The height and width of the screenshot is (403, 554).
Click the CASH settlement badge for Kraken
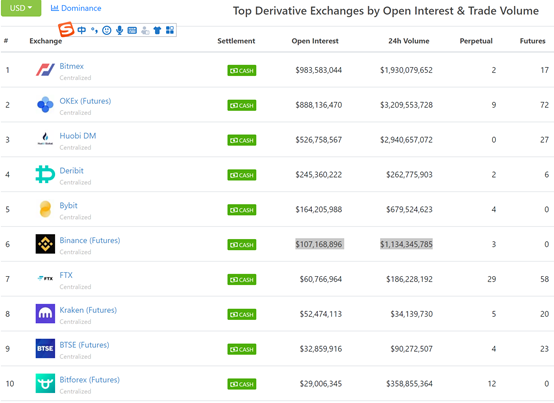(242, 314)
